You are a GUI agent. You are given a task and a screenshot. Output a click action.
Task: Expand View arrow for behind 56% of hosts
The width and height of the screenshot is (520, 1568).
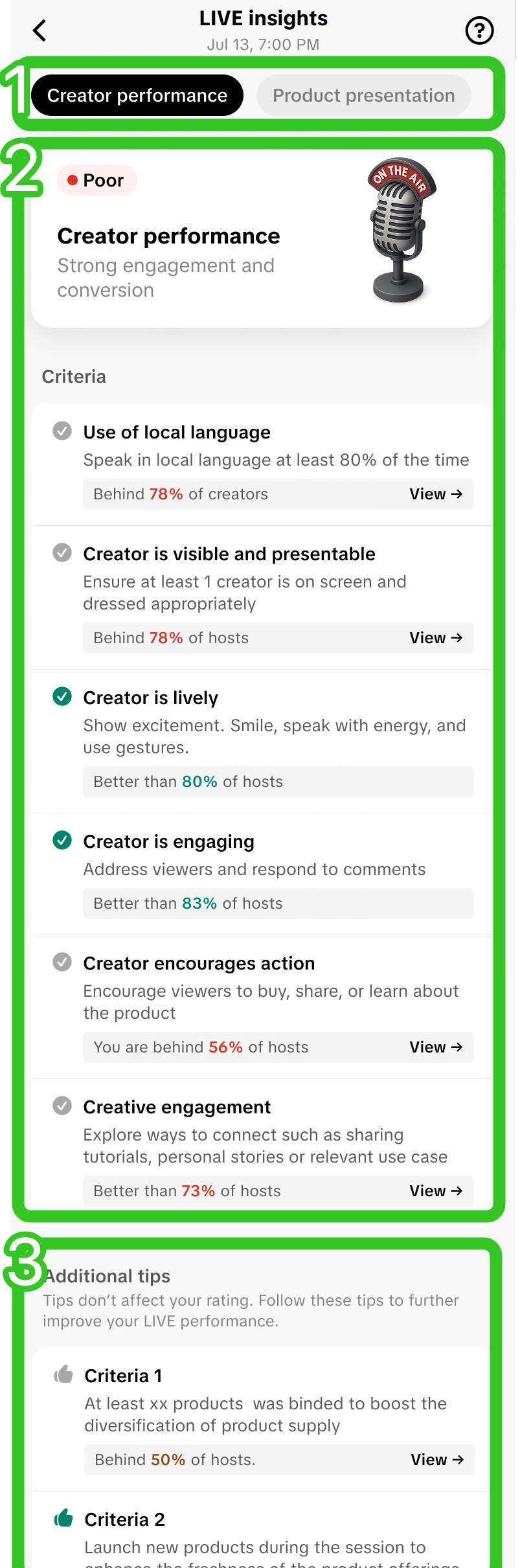(x=436, y=1047)
